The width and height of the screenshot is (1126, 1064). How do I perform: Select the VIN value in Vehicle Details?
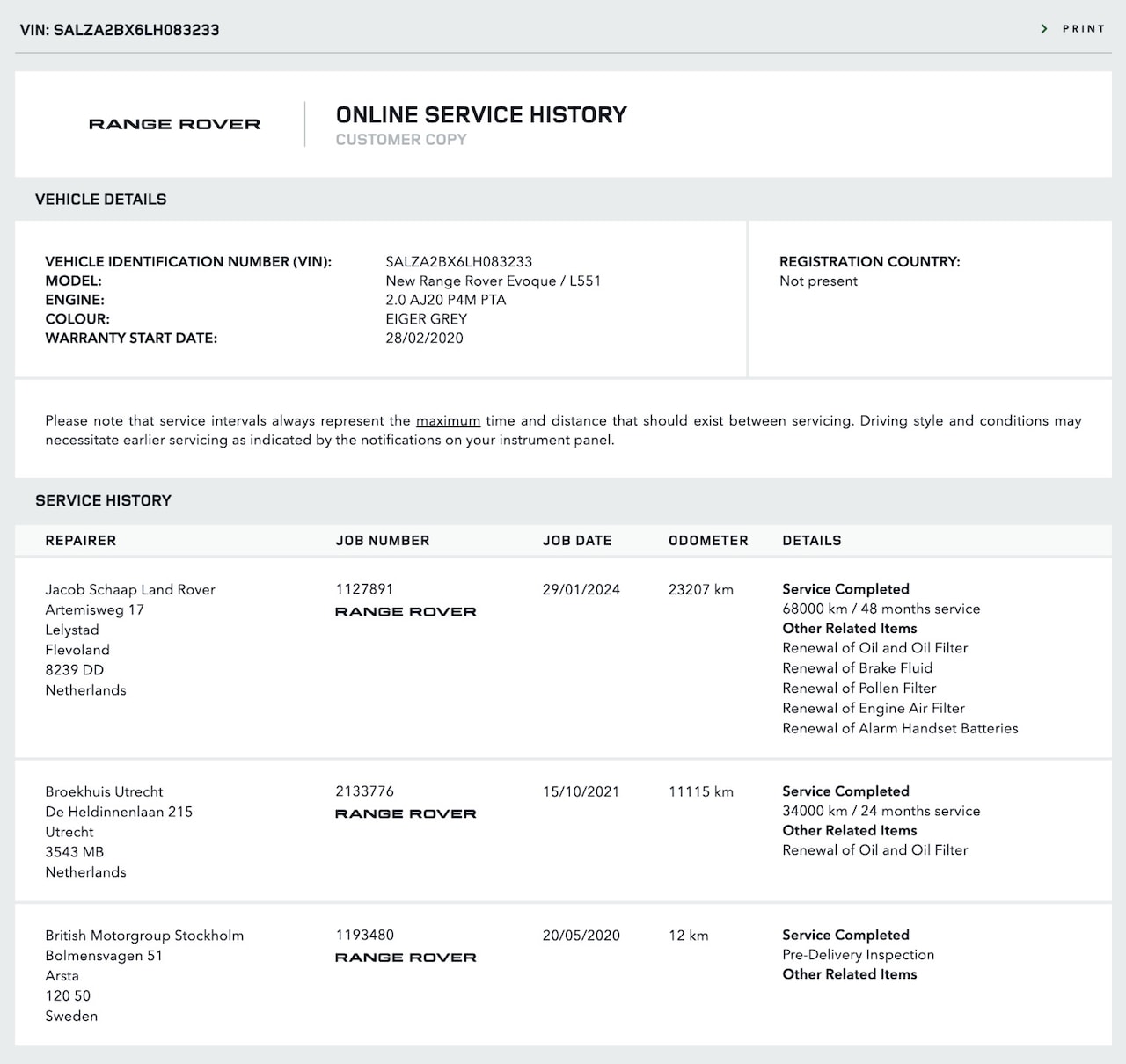pyautogui.click(x=458, y=261)
